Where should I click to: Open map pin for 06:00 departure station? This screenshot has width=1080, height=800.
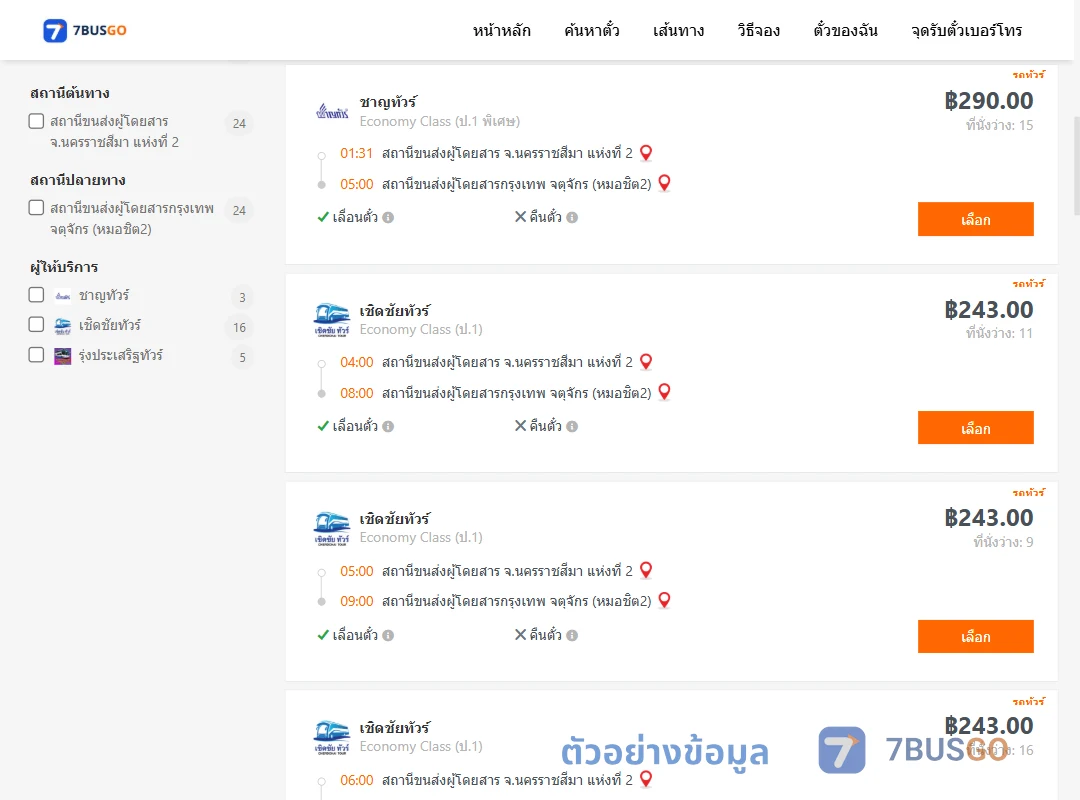tap(646, 779)
